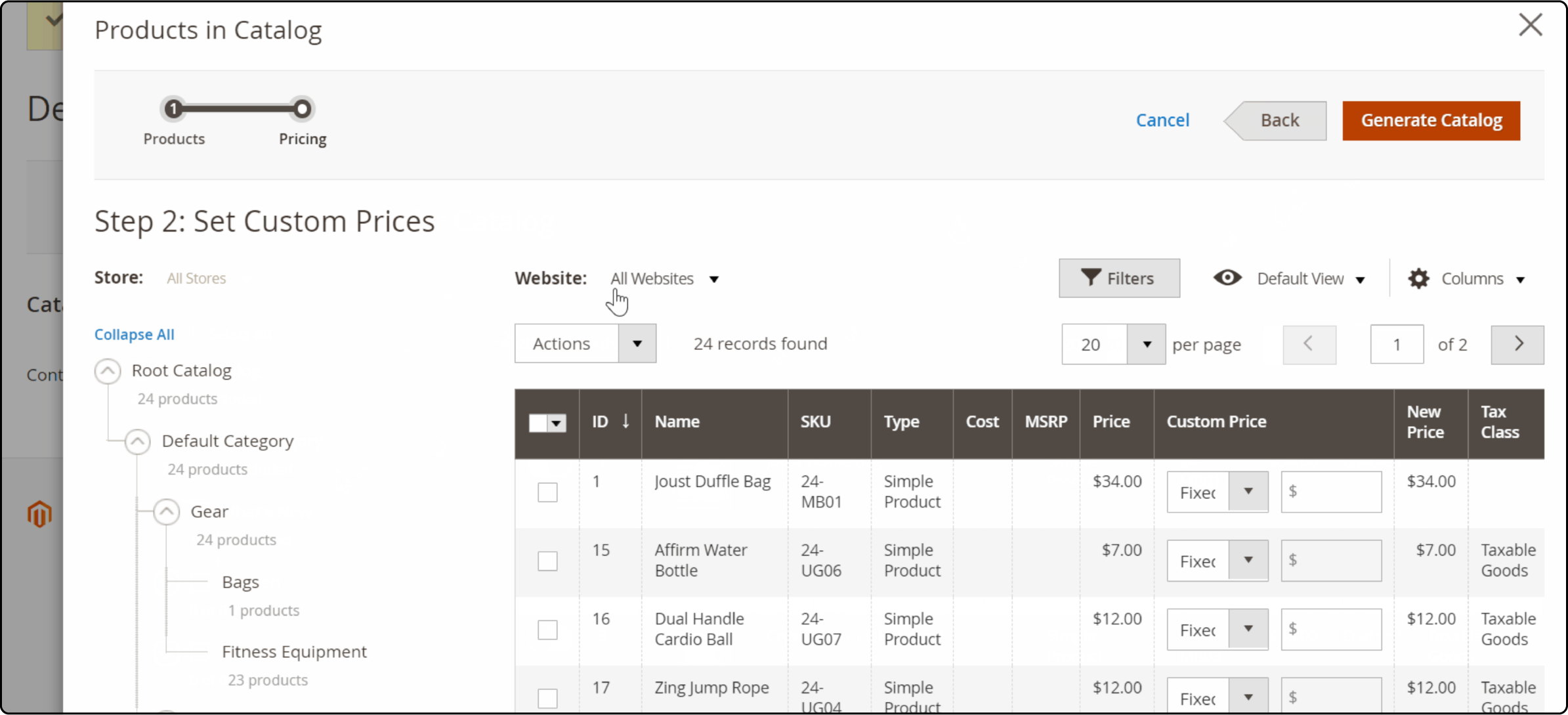Expand the Custom Price type dropdown for row 1
This screenshot has height=715, width=1568.
[x=1248, y=491]
